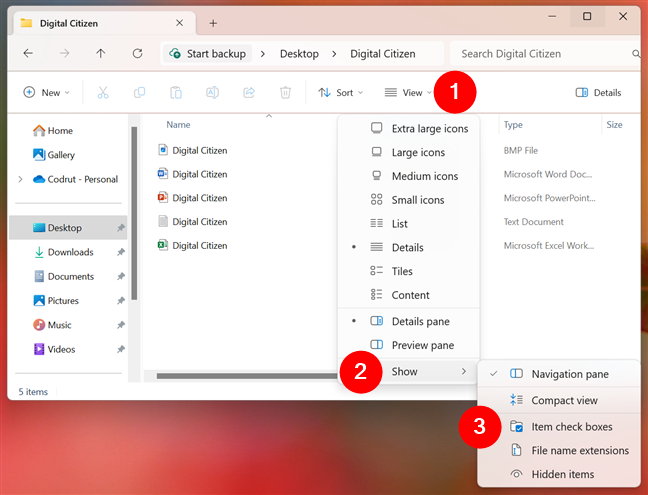Click pin icon beside Videos
The image size is (648, 495).
[x=121, y=350]
